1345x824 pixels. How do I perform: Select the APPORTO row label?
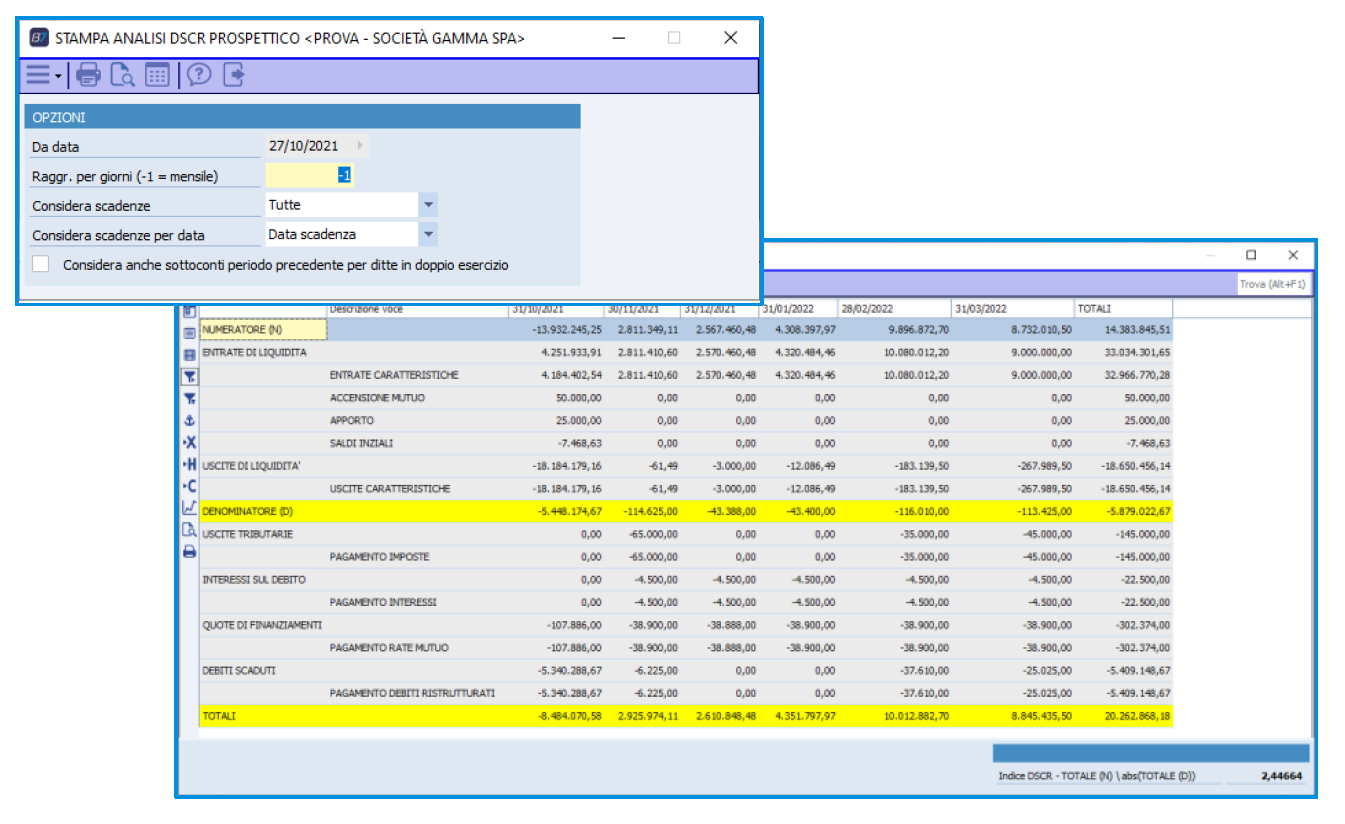point(351,420)
